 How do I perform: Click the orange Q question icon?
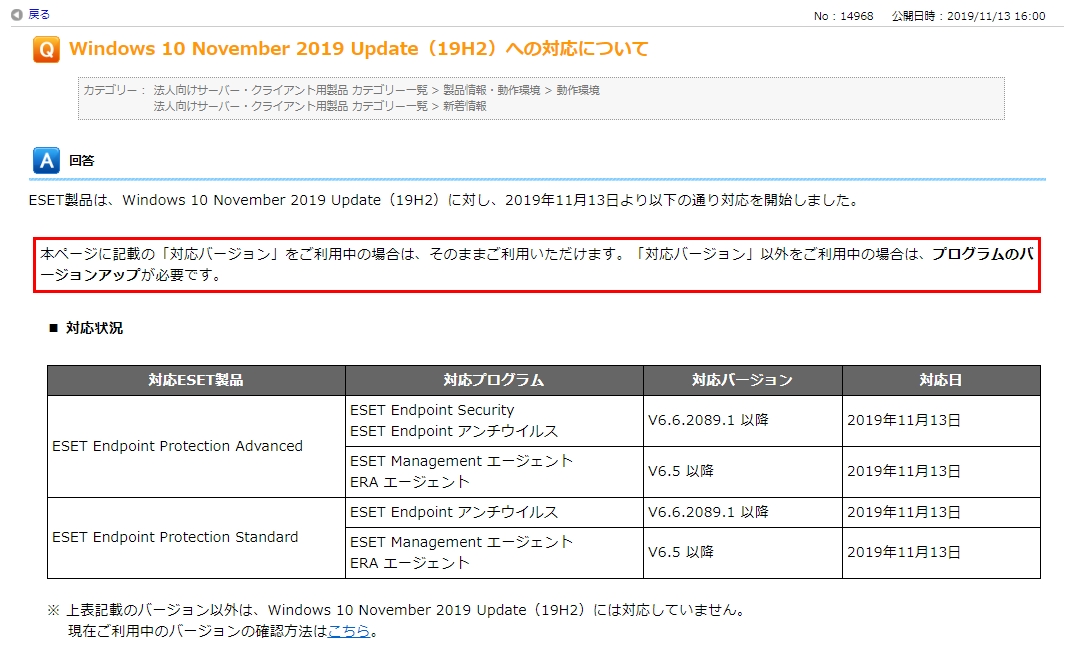[46, 49]
